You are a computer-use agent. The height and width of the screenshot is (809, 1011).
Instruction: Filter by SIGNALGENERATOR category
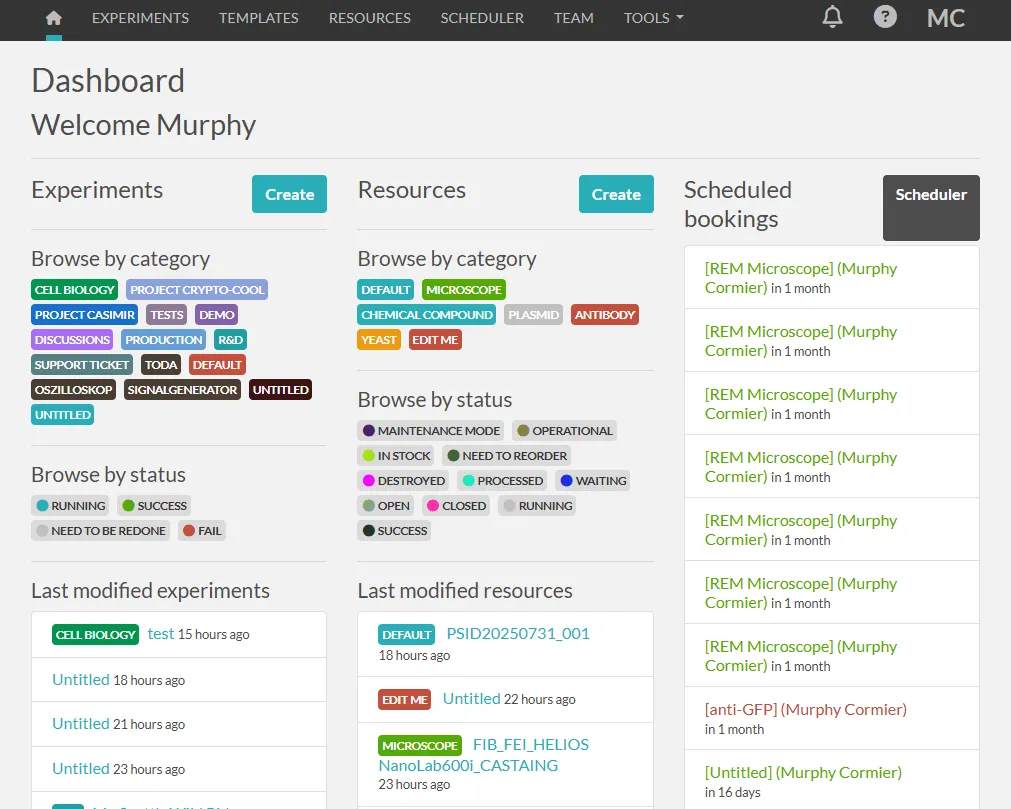point(182,391)
